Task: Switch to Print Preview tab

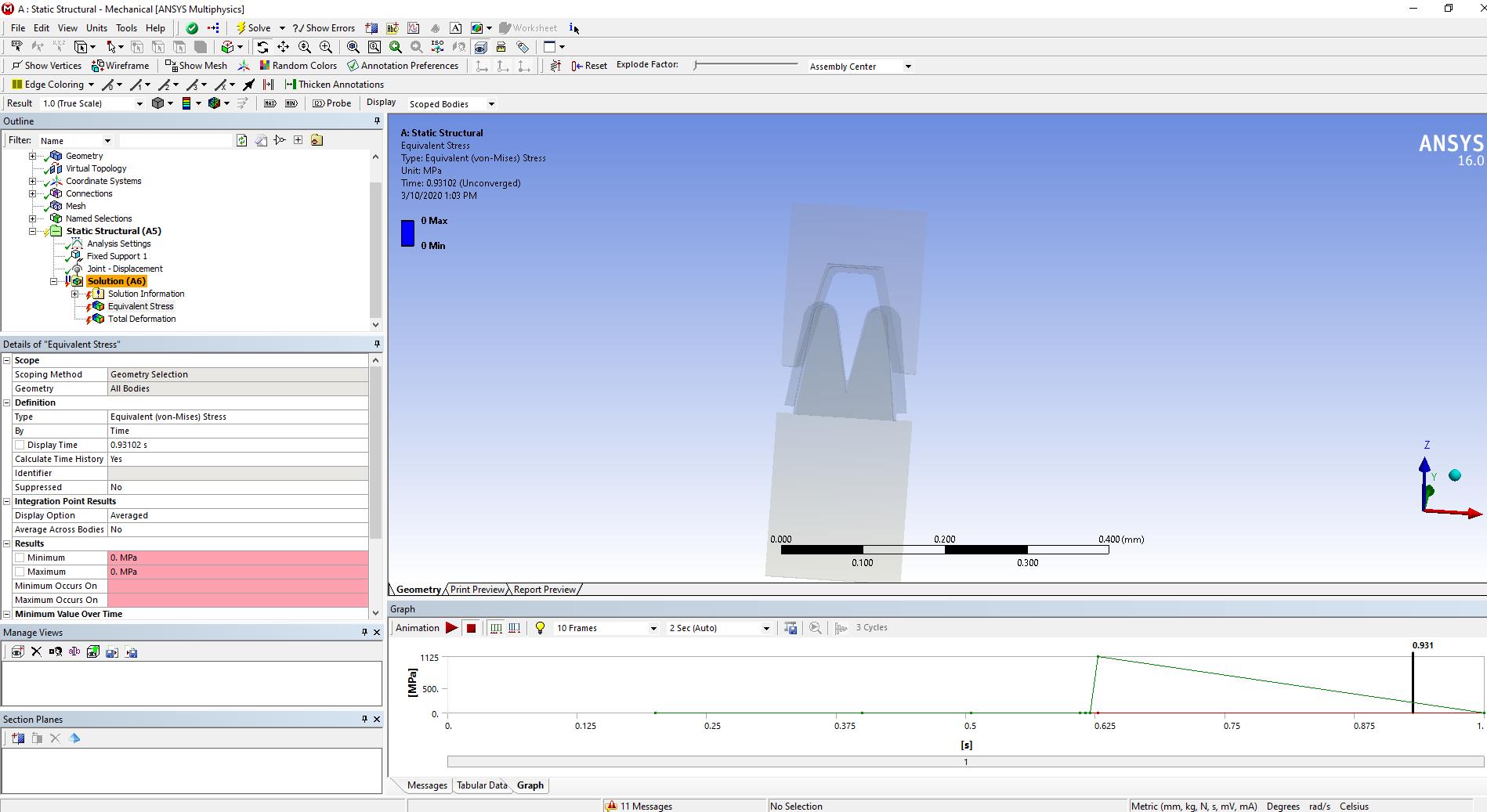Action: point(477,590)
